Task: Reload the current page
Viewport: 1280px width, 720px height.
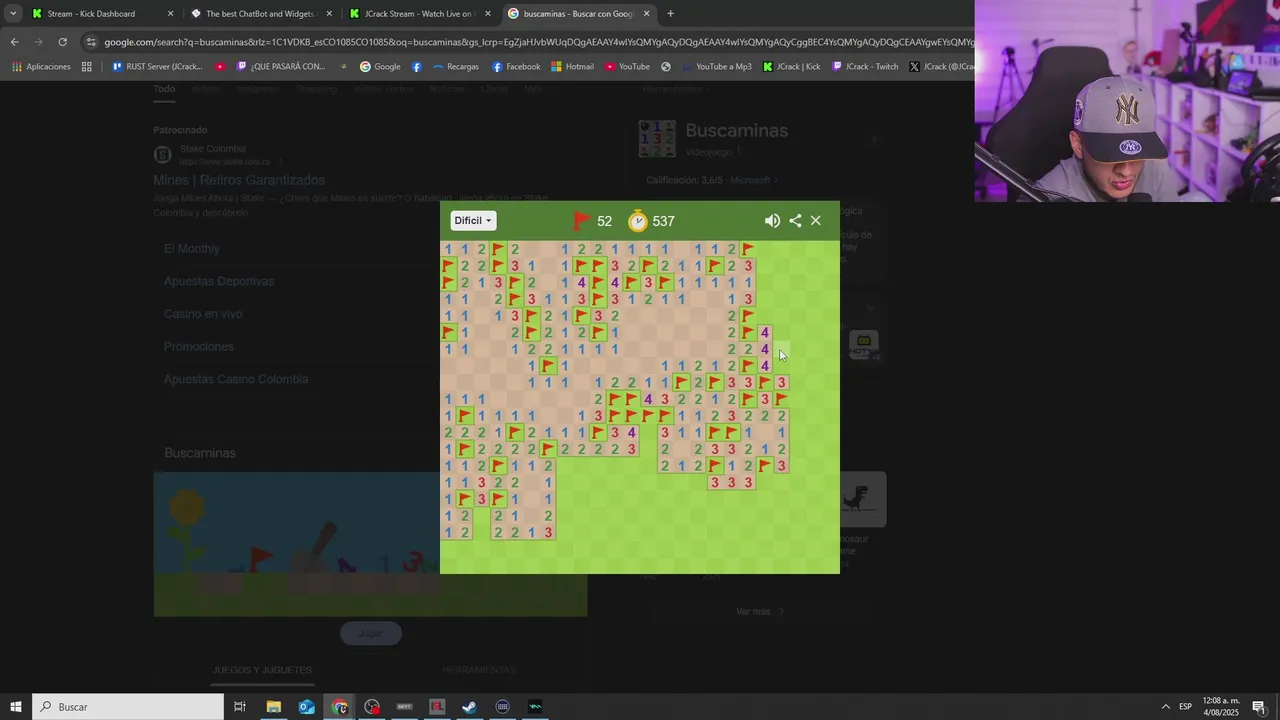Action: pos(62,42)
